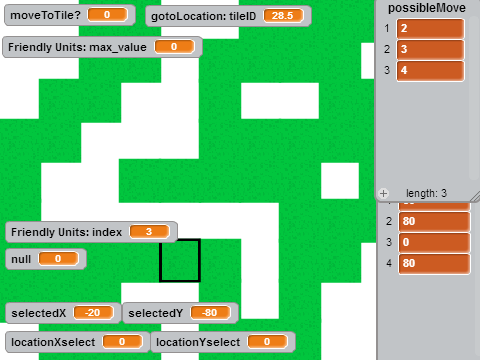Click the moveToTile? variable monitor
The width and height of the screenshot is (480, 360).
click(70, 15)
